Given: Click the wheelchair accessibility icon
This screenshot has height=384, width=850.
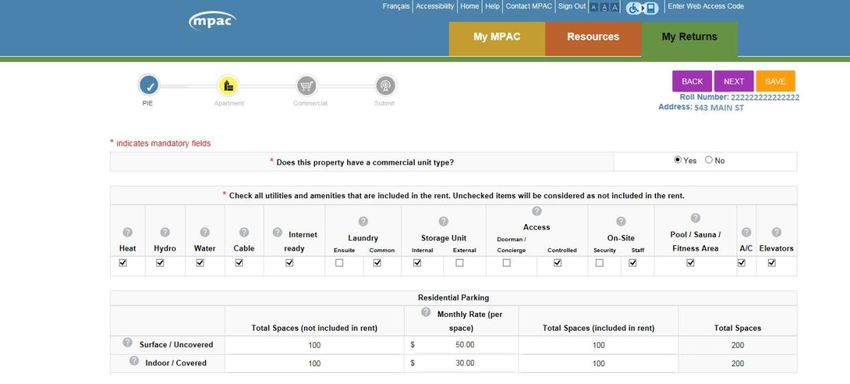Looking at the screenshot, I should (642, 8).
